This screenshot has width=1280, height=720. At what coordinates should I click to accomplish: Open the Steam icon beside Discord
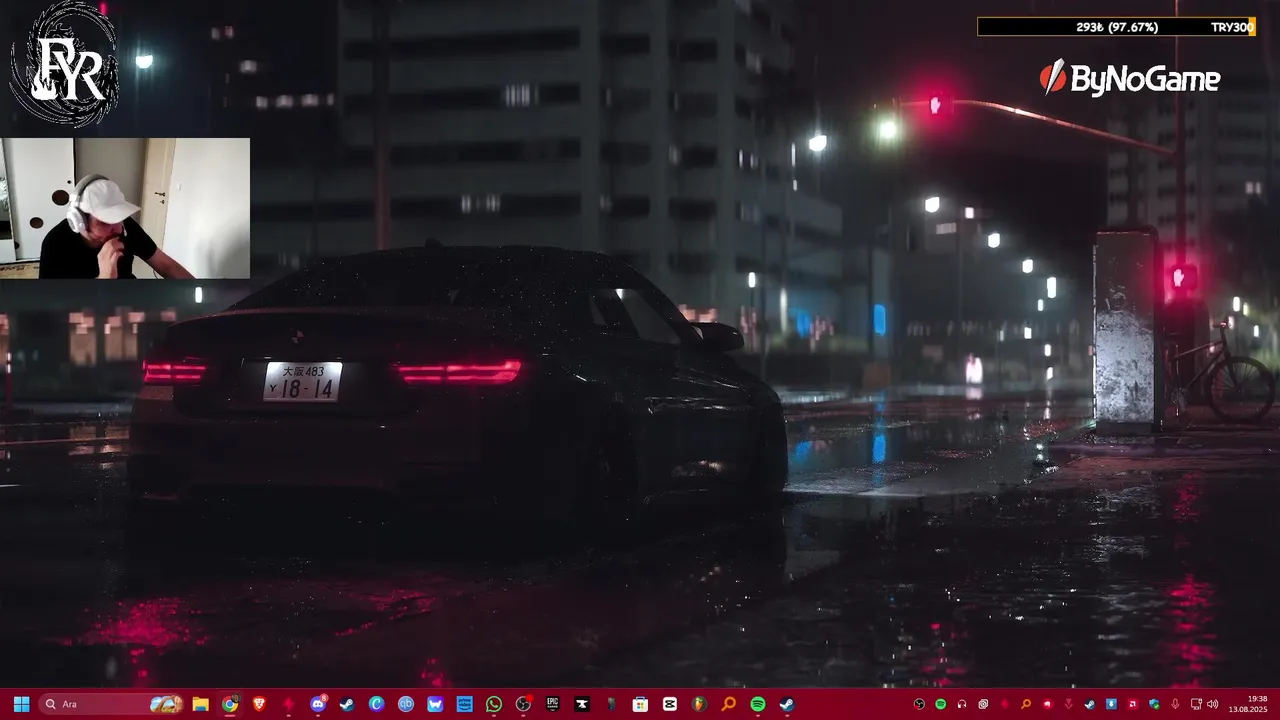tap(347, 704)
